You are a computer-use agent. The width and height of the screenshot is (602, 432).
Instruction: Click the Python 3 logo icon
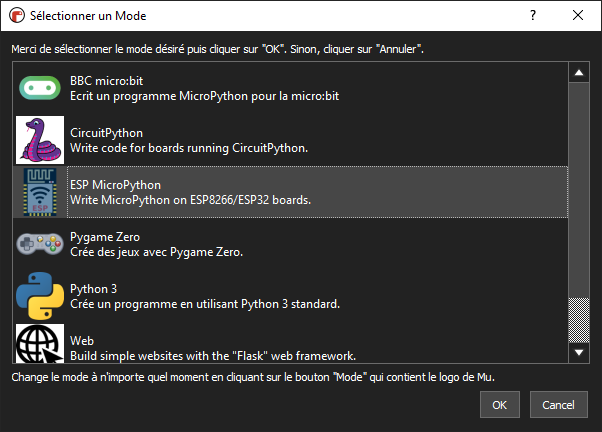[x=40, y=296]
